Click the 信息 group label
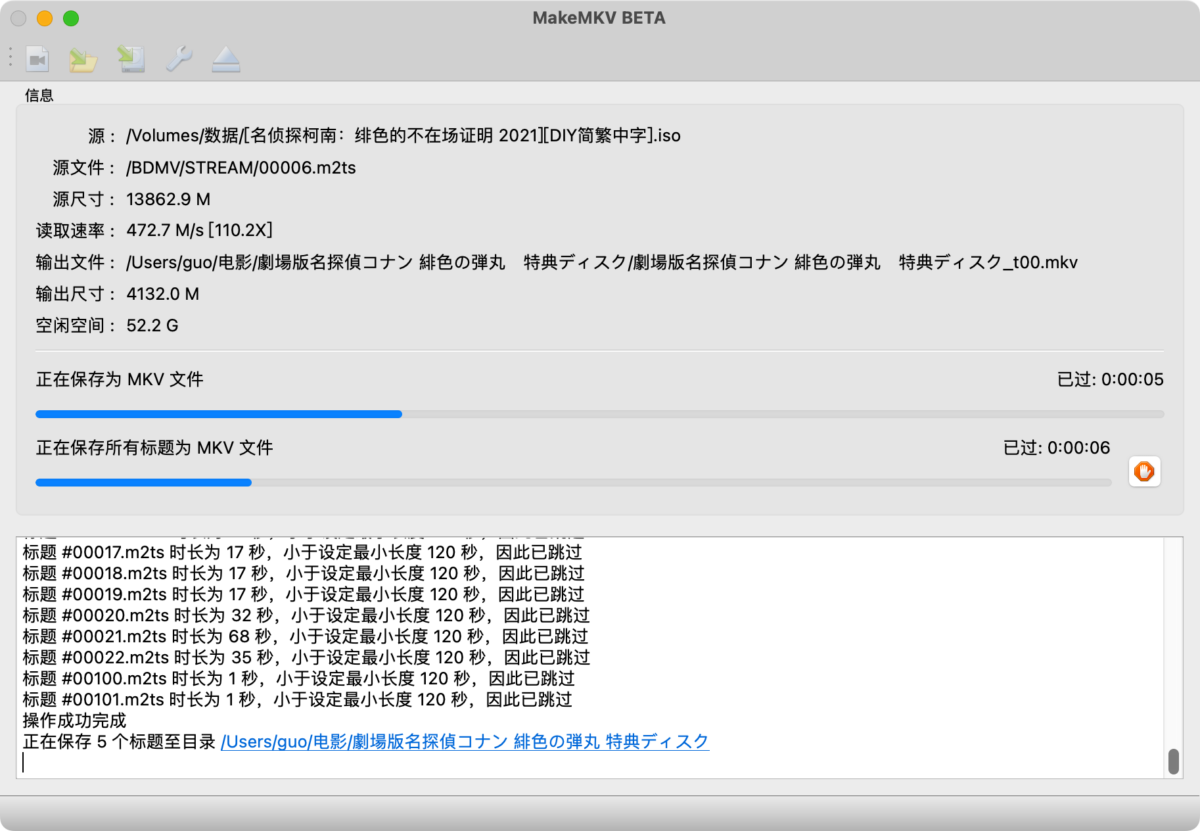Viewport: 1200px width, 831px height. [39, 96]
